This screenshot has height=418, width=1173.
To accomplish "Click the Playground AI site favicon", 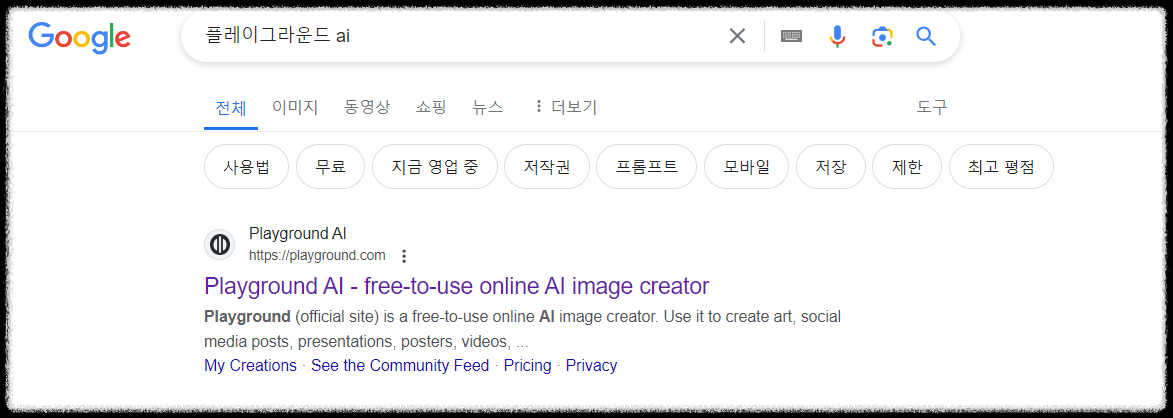I will (x=219, y=245).
